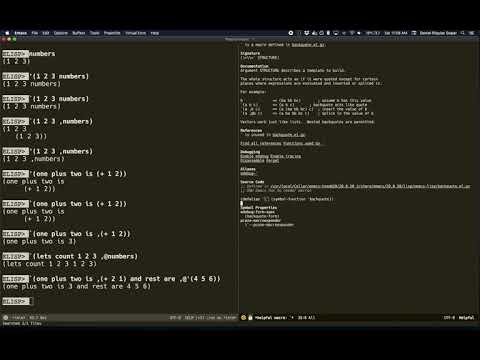Viewport: 480px width, 360px height.
Task: Click the defalias source code line
Action: click(x=287, y=199)
